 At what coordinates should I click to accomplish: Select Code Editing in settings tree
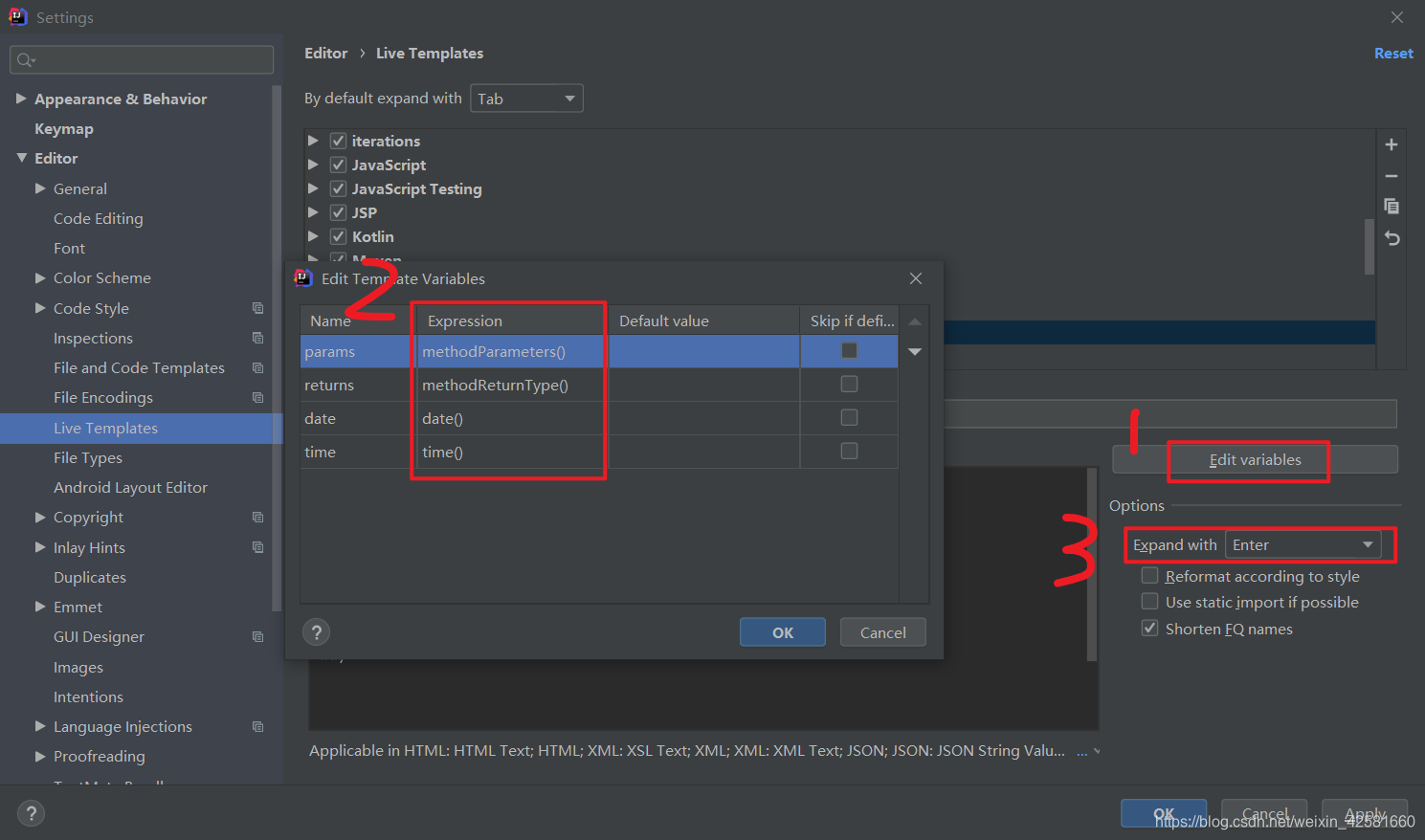[x=98, y=218]
